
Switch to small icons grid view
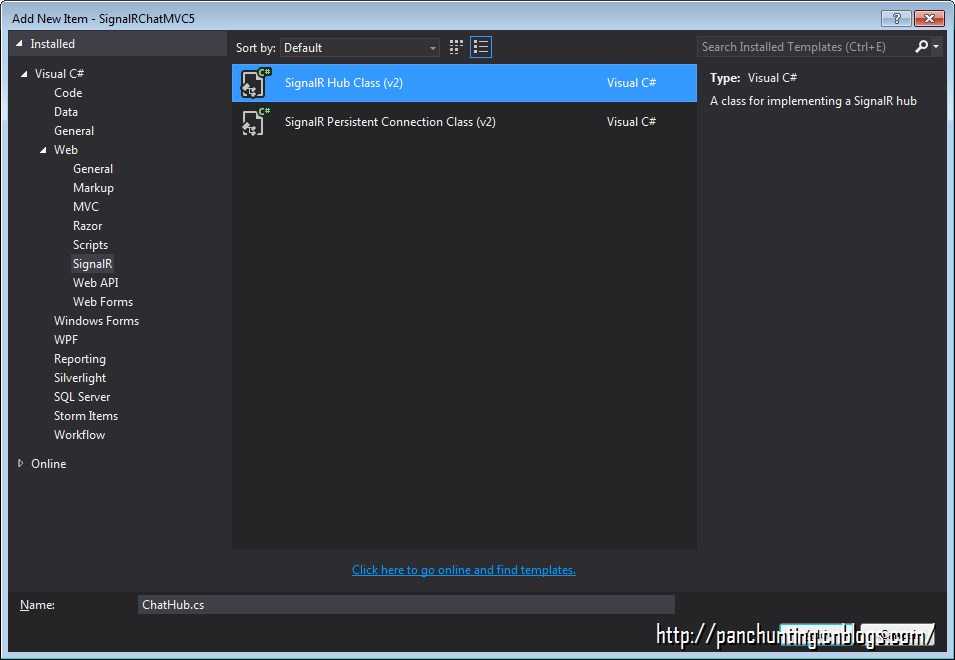tap(456, 47)
